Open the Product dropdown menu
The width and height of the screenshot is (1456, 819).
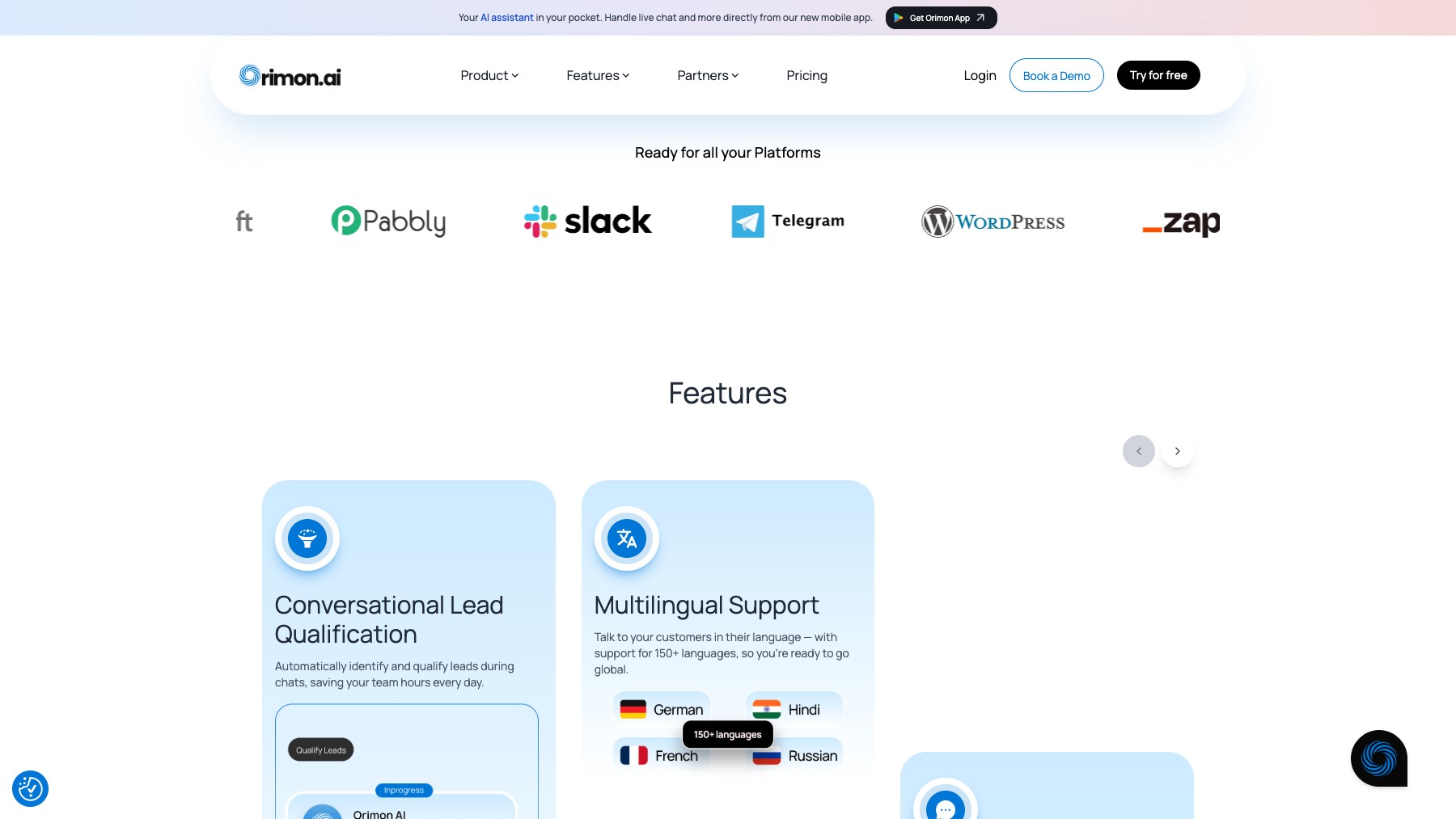click(489, 75)
